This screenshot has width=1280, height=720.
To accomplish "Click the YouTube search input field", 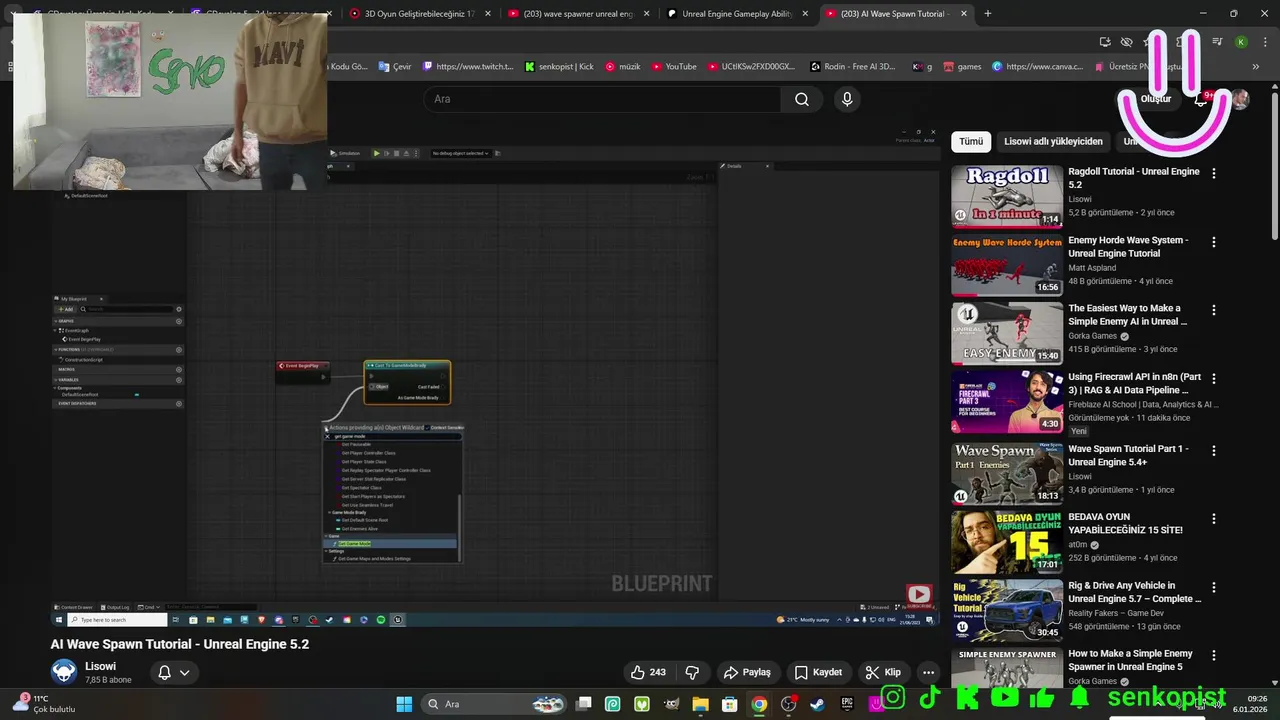I will [602, 99].
